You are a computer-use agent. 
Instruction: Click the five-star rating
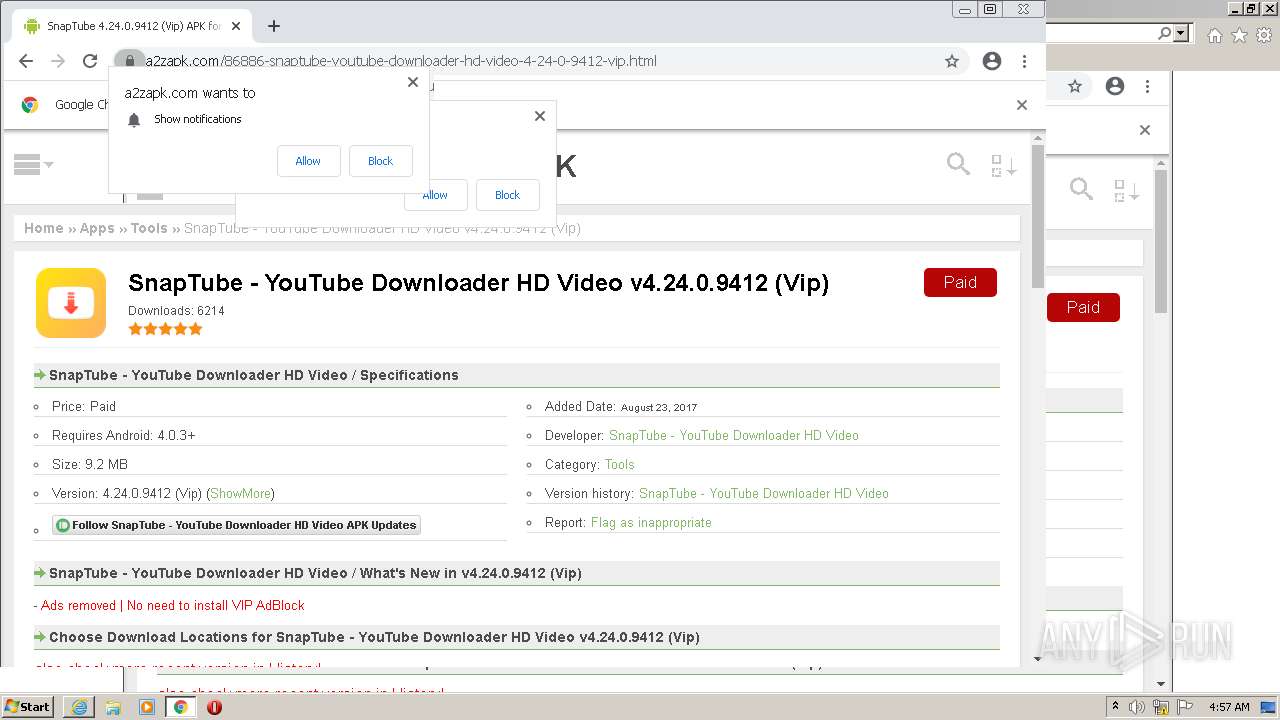pyautogui.click(x=165, y=329)
